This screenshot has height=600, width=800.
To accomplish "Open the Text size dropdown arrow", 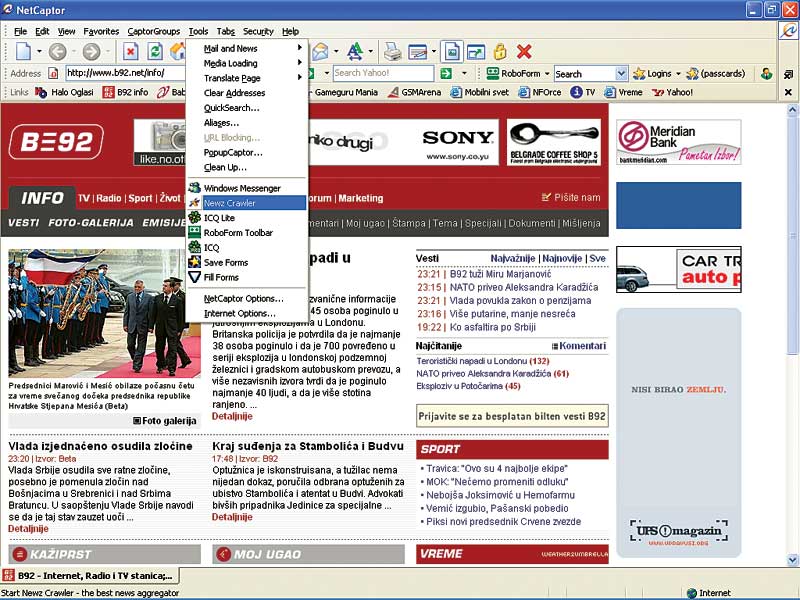I will pyautogui.click(x=370, y=52).
